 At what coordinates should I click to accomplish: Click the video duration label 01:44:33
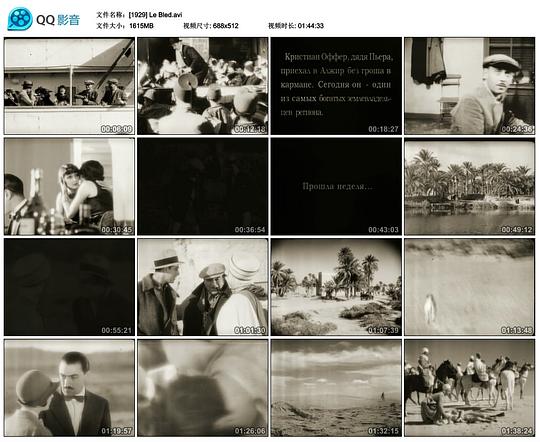pyautogui.click(x=311, y=26)
